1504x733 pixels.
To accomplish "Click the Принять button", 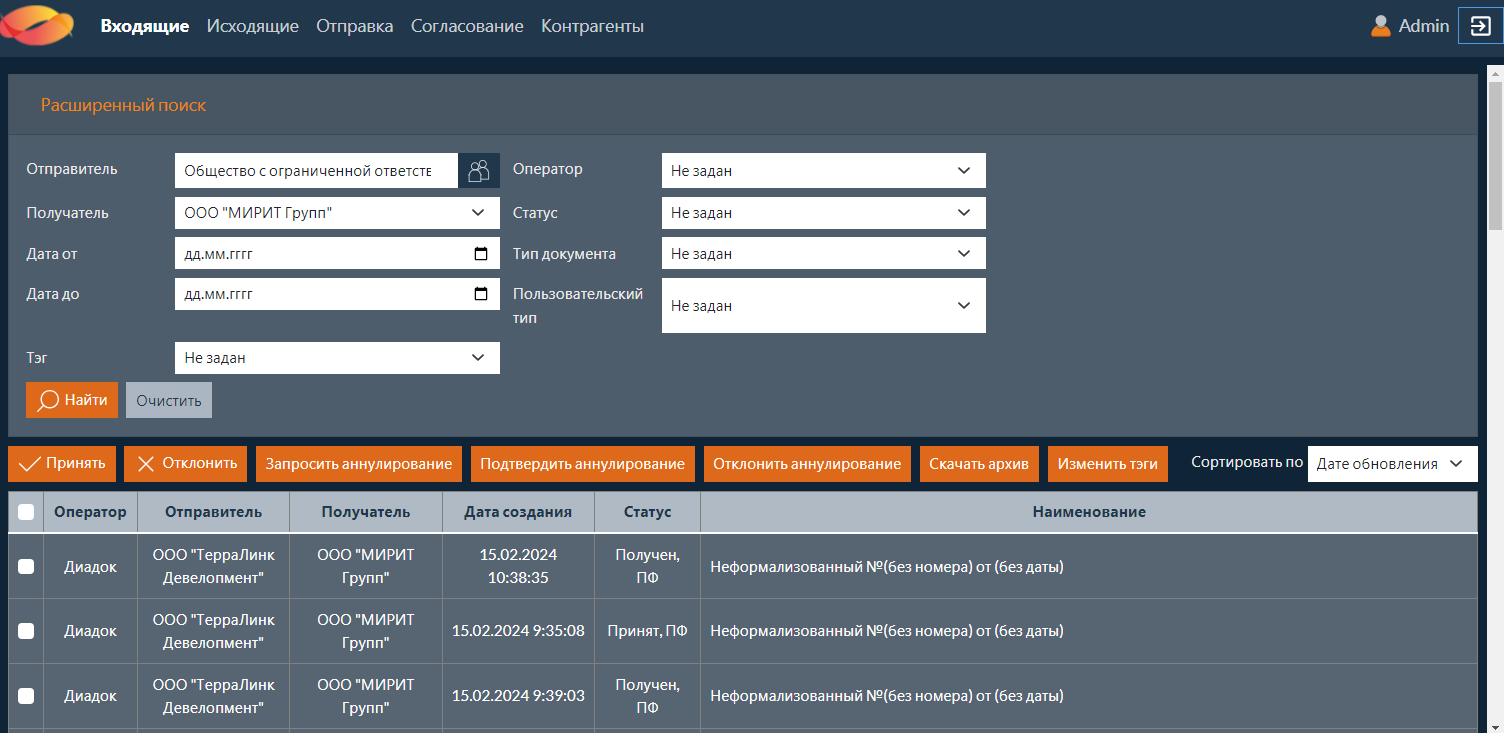I will pos(62,464).
